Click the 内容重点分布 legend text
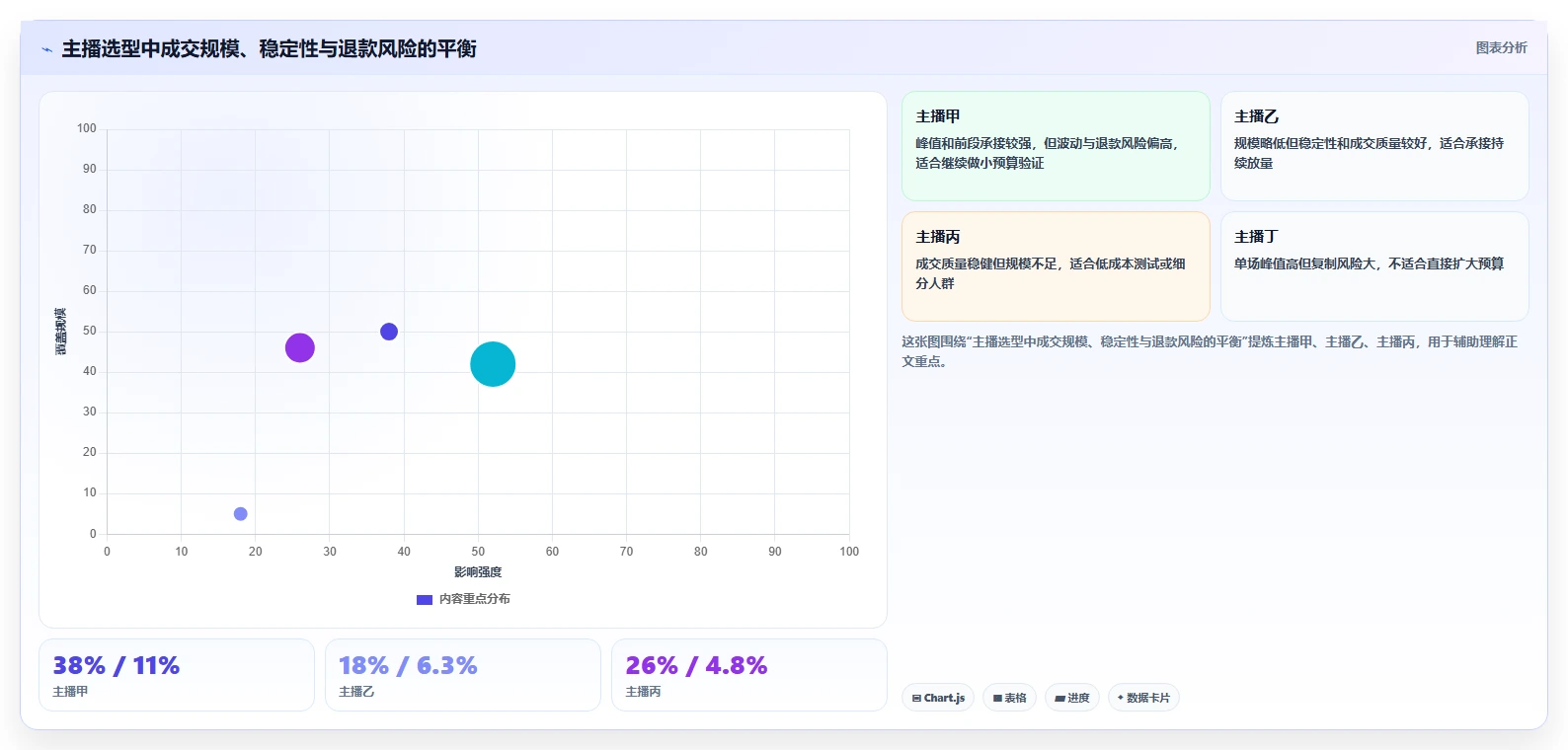This screenshot has width=1568, height=750. coord(475,599)
